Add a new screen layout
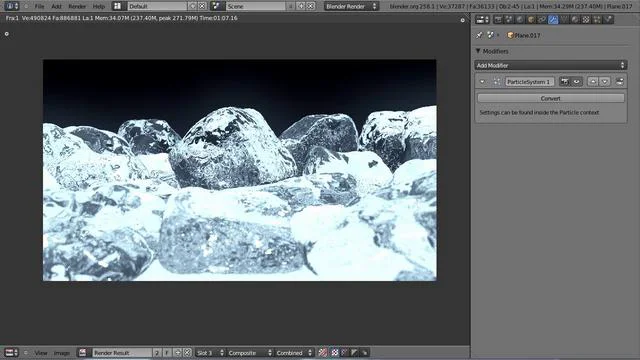Screen dimensions: 640x360 click(193, 6)
